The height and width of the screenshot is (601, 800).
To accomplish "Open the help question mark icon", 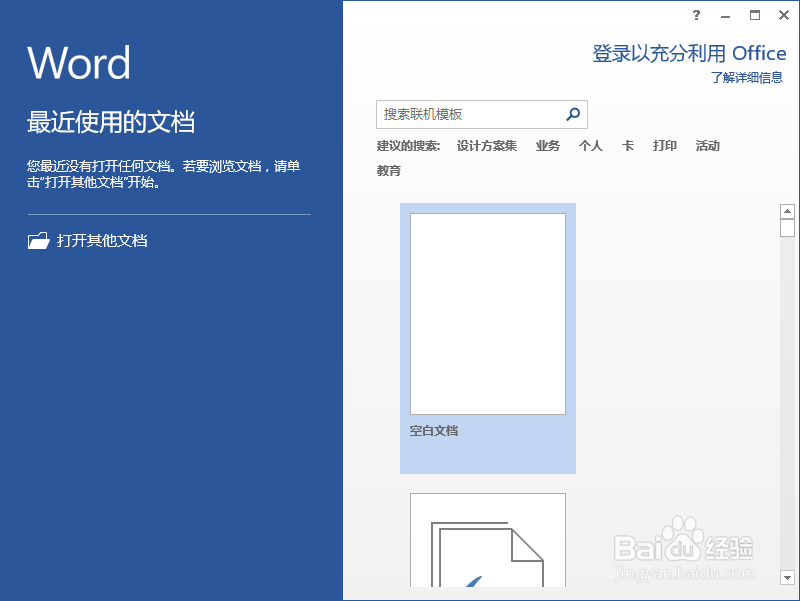I will (x=696, y=15).
